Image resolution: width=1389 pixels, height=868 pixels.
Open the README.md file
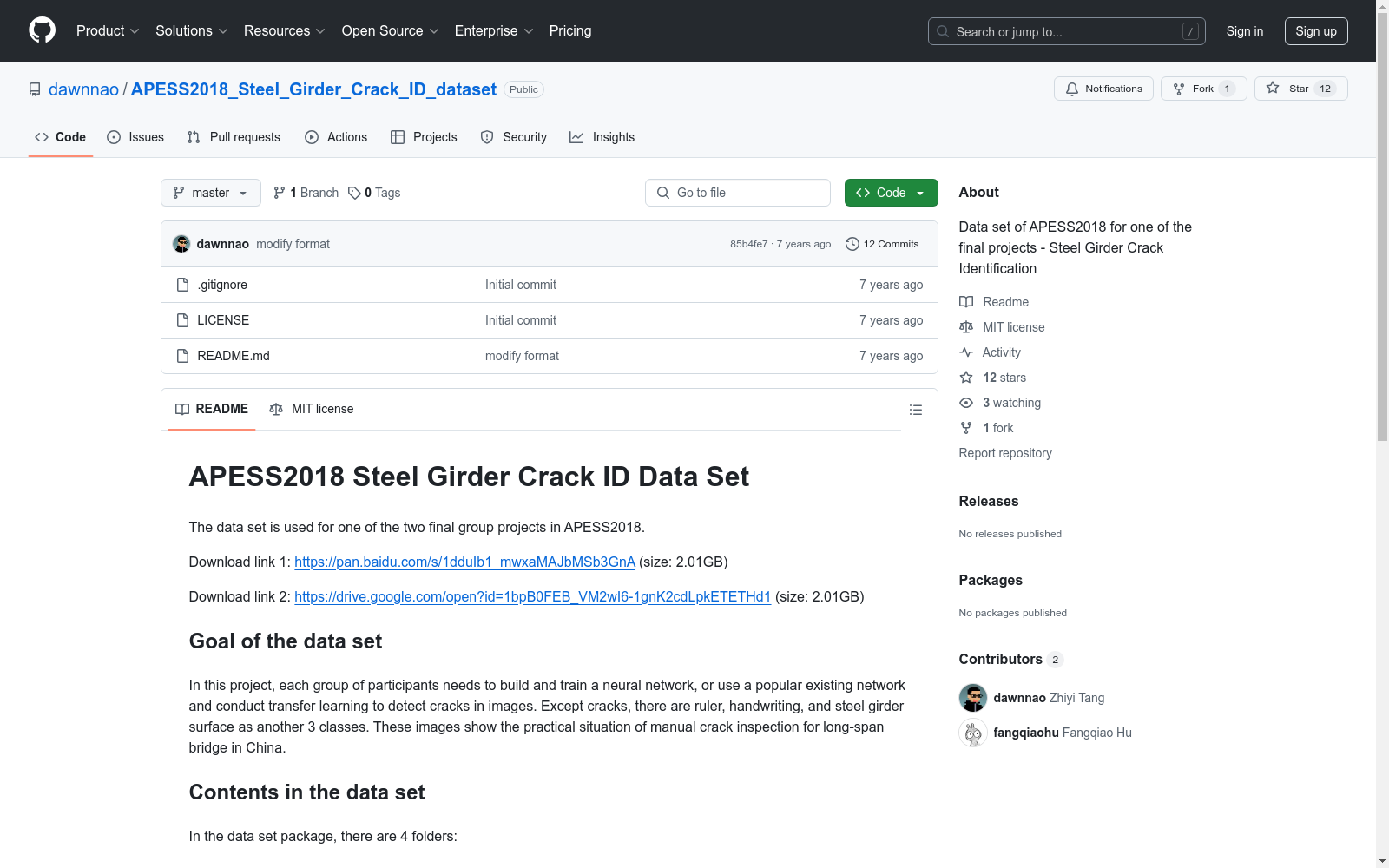click(x=234, y=356)
